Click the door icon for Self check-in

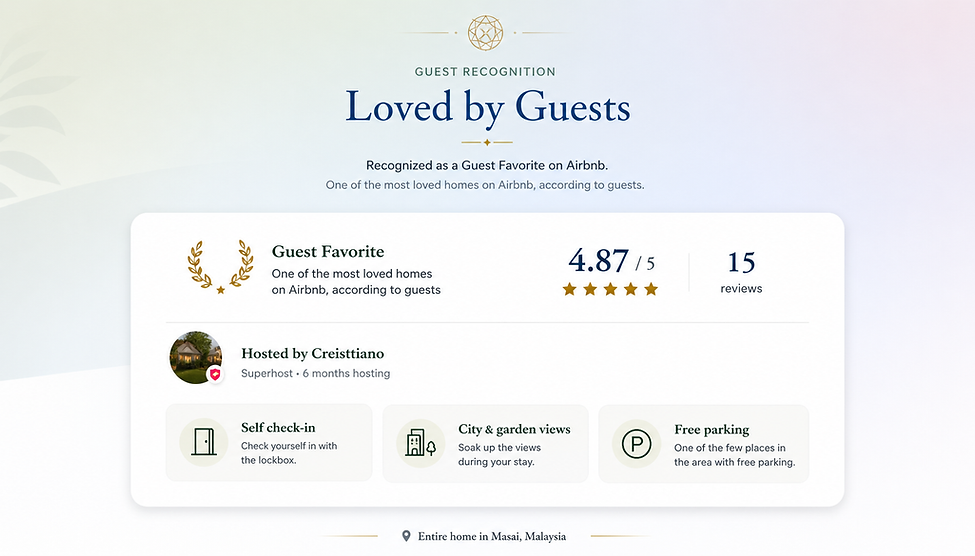click(204, 442)
